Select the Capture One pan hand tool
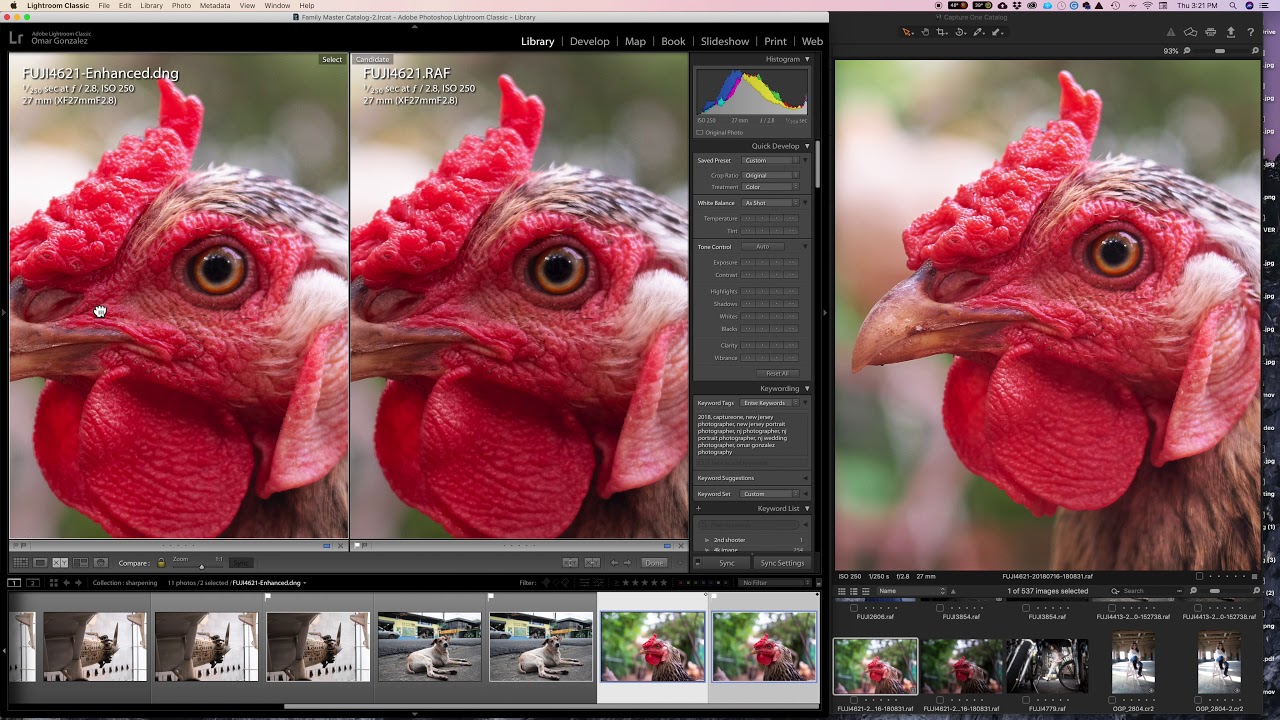Screen dimensions: 1280x720 [925, 32]
